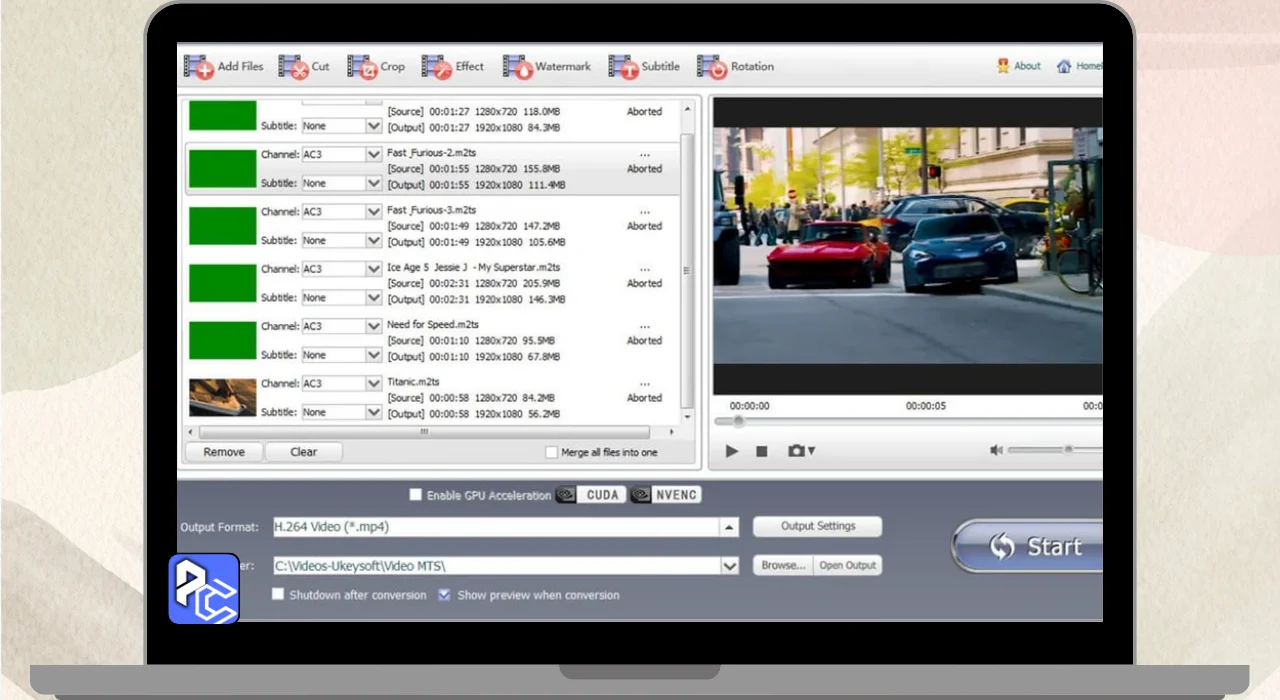The width and height of the screenshot is (1280, 700).
Task: Expand the Output Format dropdown
Action: point(730,527)
